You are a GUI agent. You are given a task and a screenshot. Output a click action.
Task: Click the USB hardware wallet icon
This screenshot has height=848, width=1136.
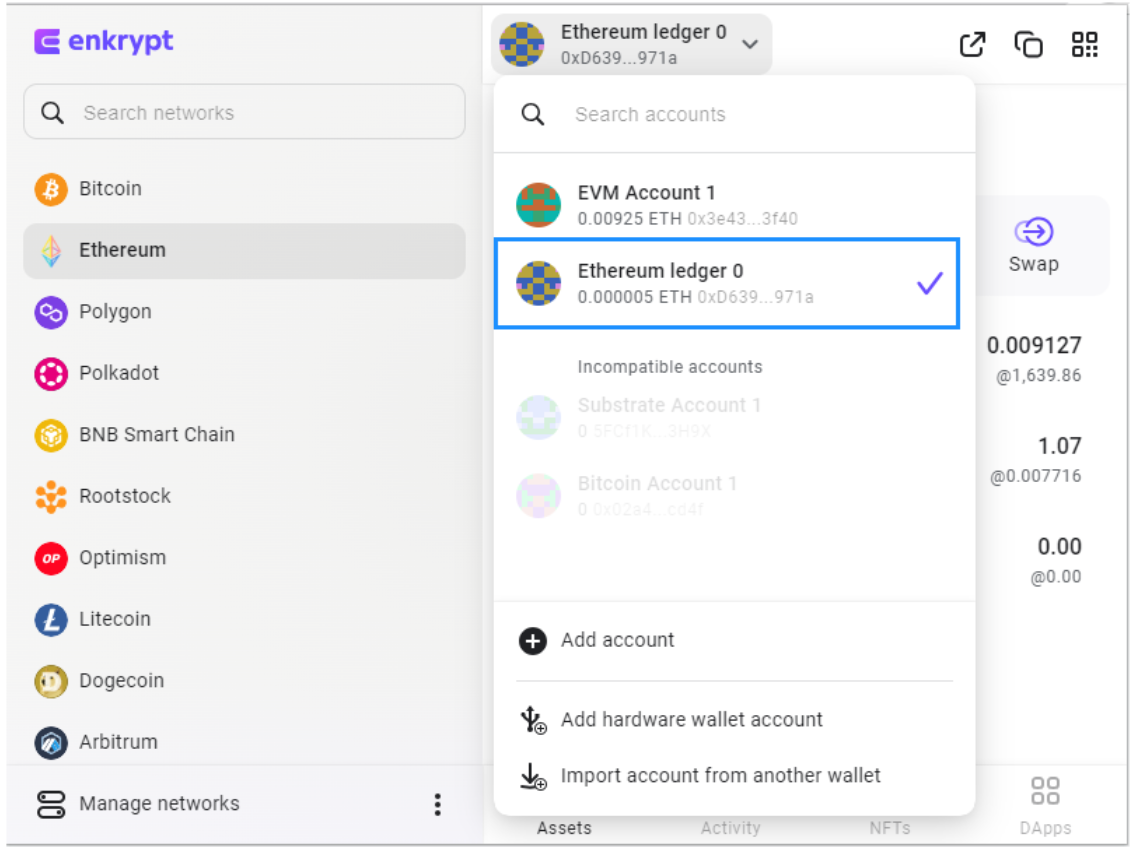[533, 720]
